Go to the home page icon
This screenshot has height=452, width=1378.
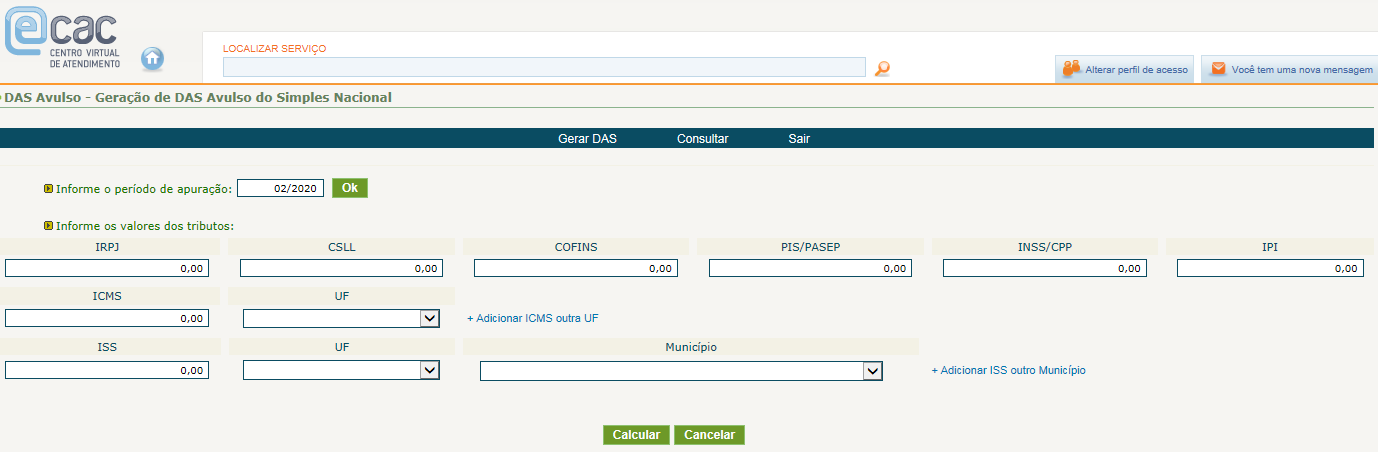(153, 58)
